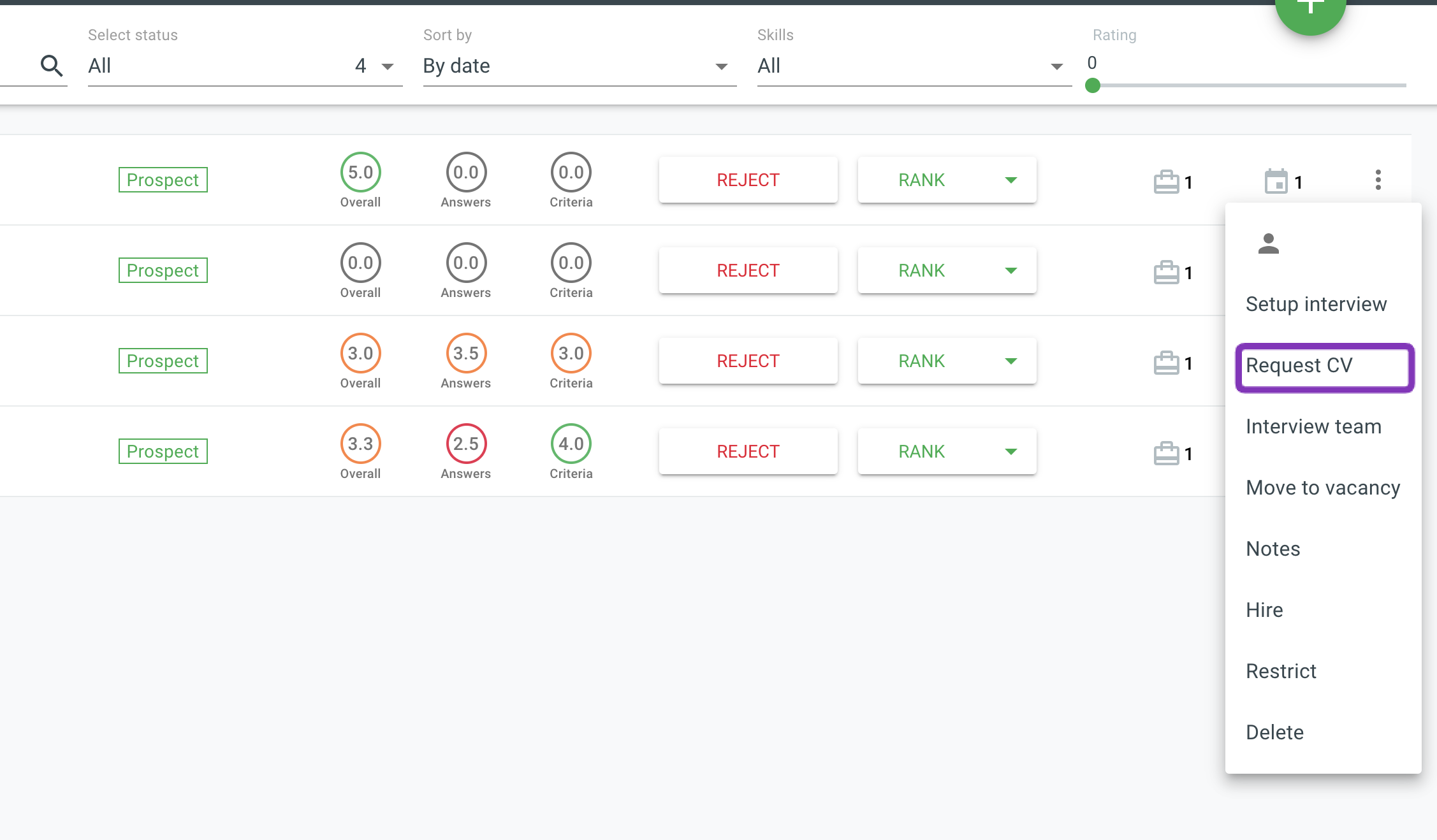Screen dimensions: 1437x840
Task: Click the briefcase icon in the third row
Action: click(x=1166, y=363)
